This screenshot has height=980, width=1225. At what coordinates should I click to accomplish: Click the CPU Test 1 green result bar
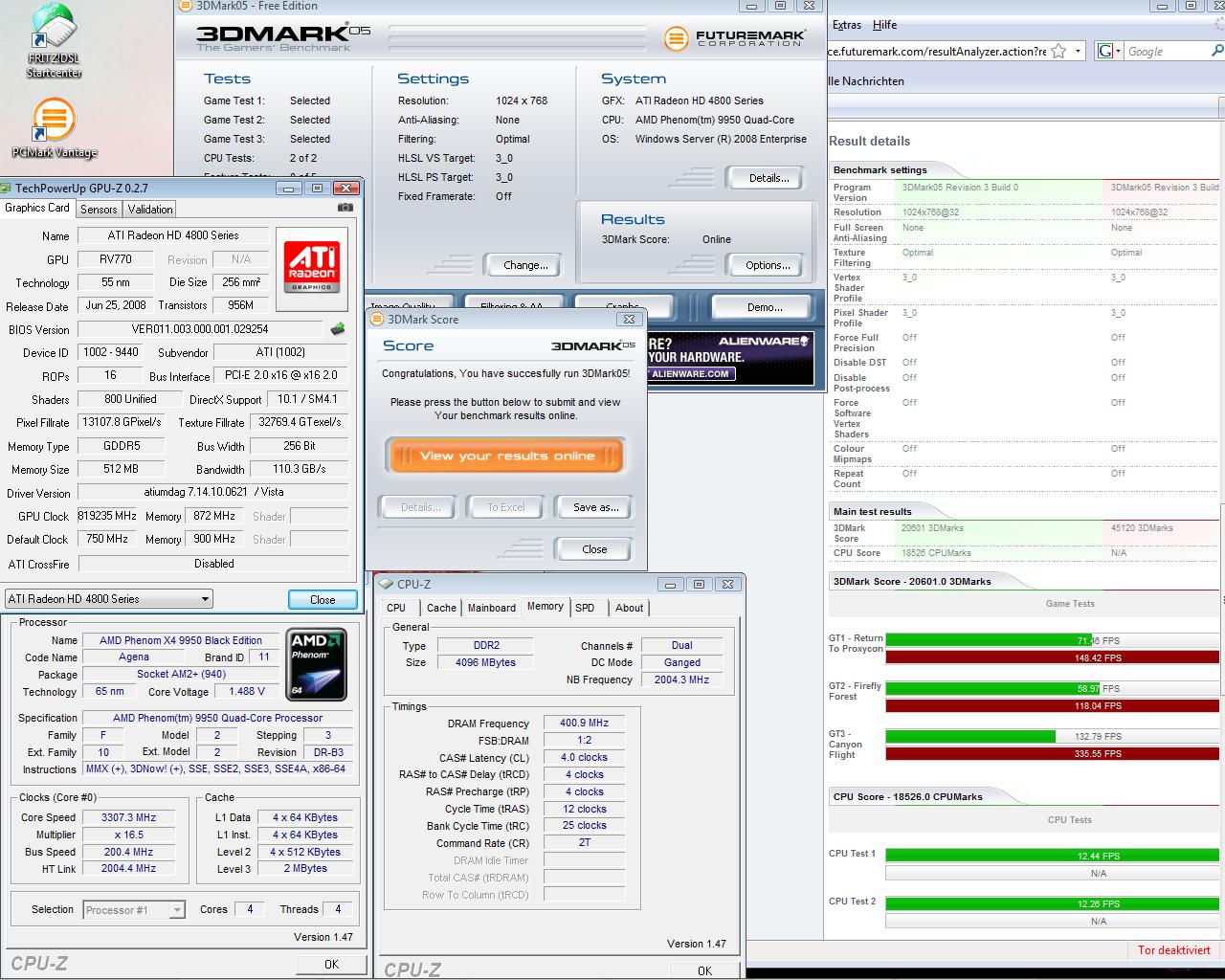[1054, 856]
